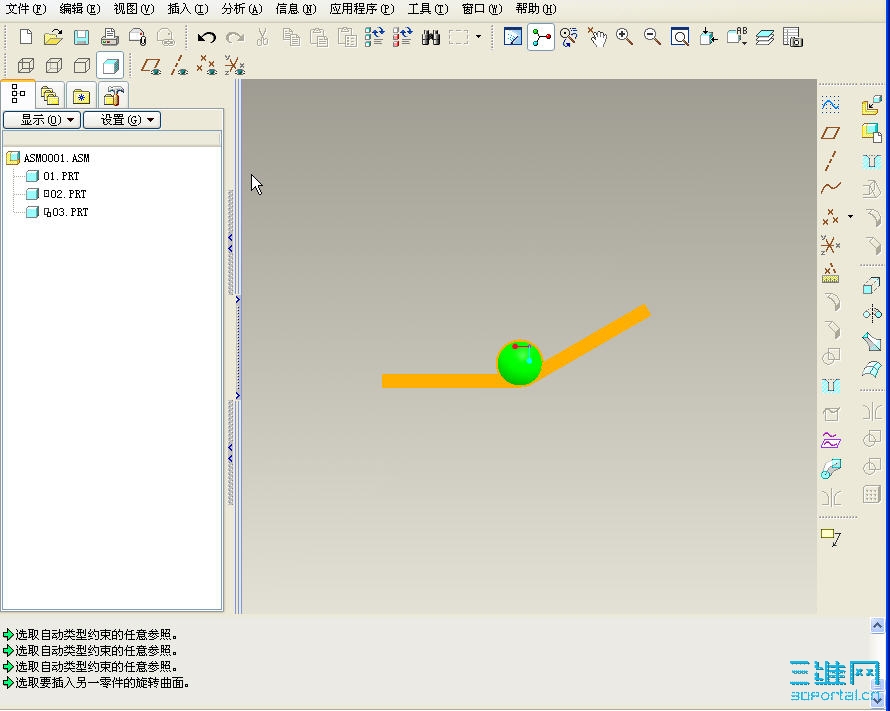Screen dimensions: 890x711
Task: Insert a datum curve from right toolbar
Action: [x=830, y=188]
